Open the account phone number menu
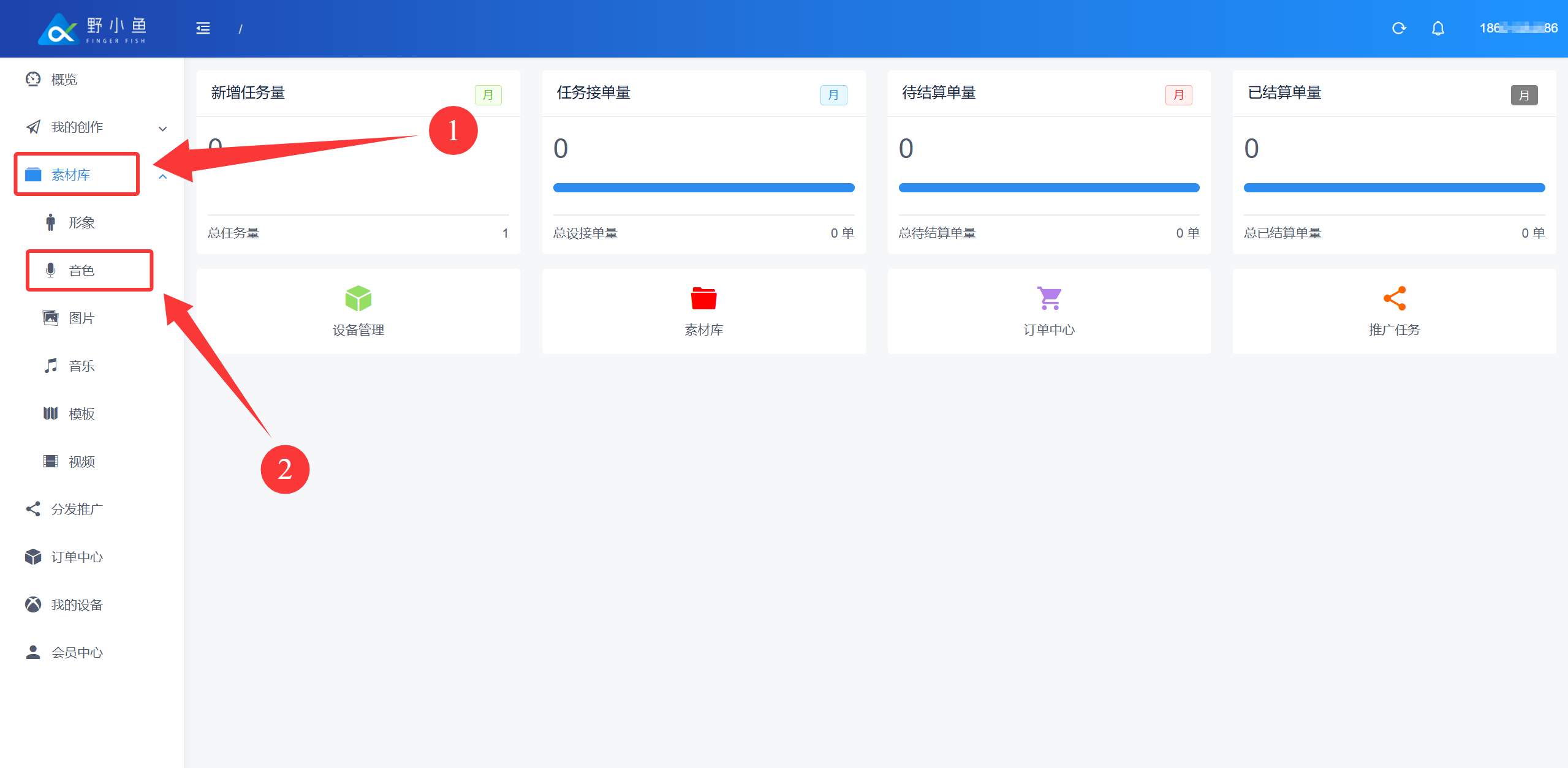 (x=1518, y=28)
